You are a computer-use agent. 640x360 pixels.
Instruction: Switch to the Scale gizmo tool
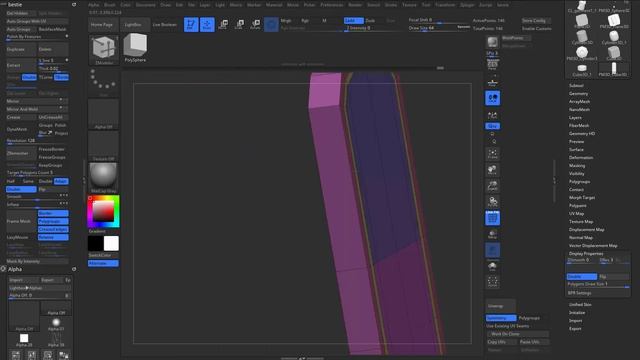pos(239,24)
